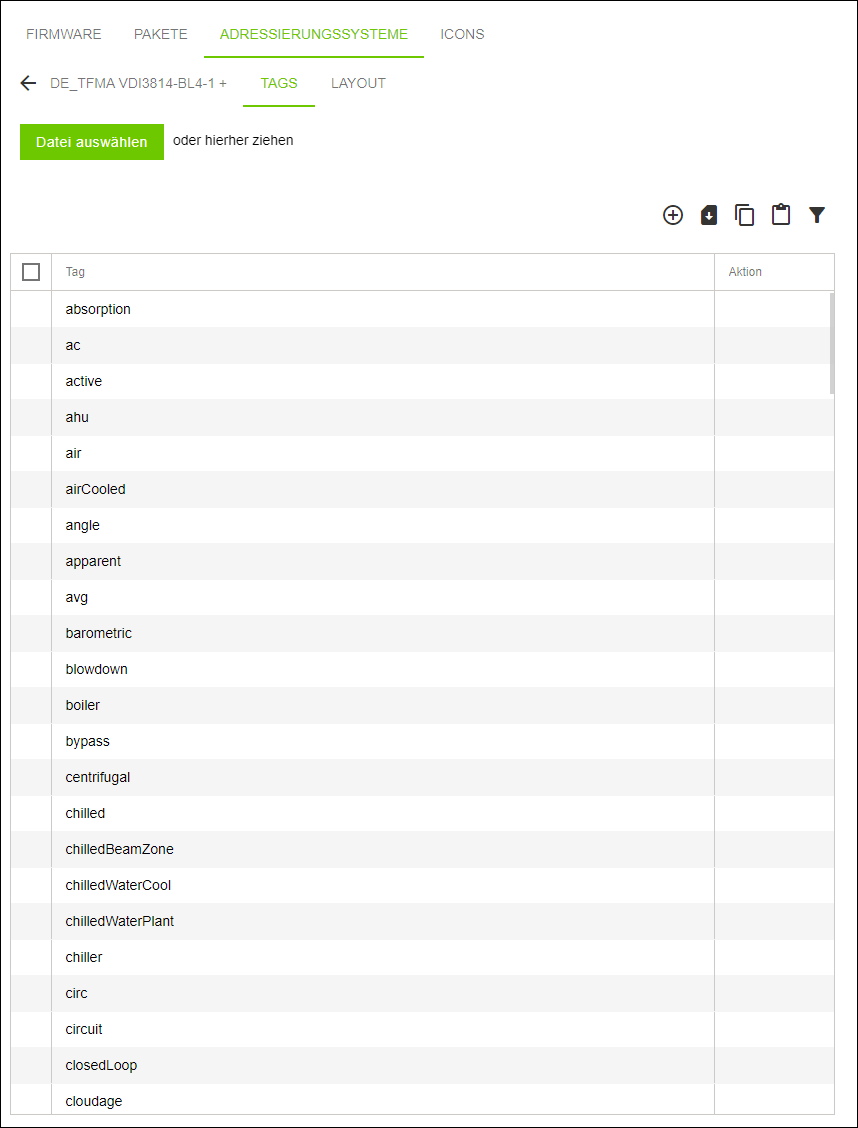858x1128 pixels.
Task: Open the filter funnel icon
Action: click(x=816, y=215)
